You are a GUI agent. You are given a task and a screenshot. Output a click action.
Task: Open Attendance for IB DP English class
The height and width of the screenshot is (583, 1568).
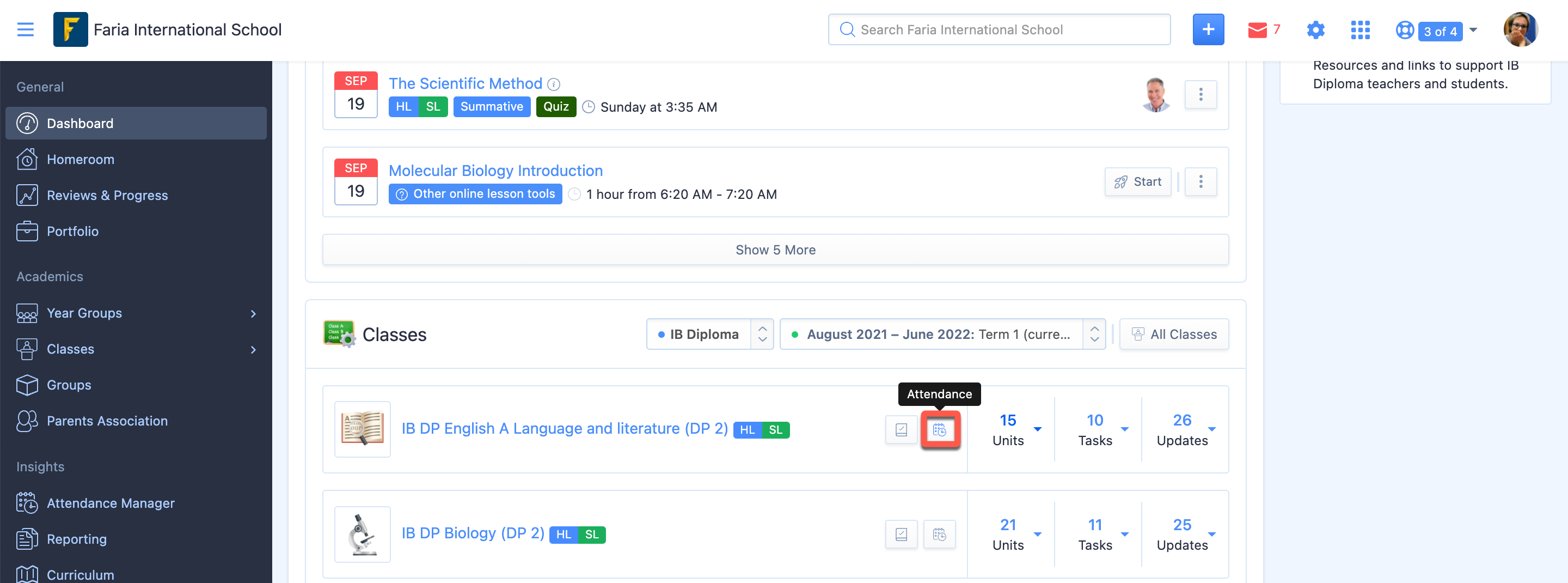940,430
